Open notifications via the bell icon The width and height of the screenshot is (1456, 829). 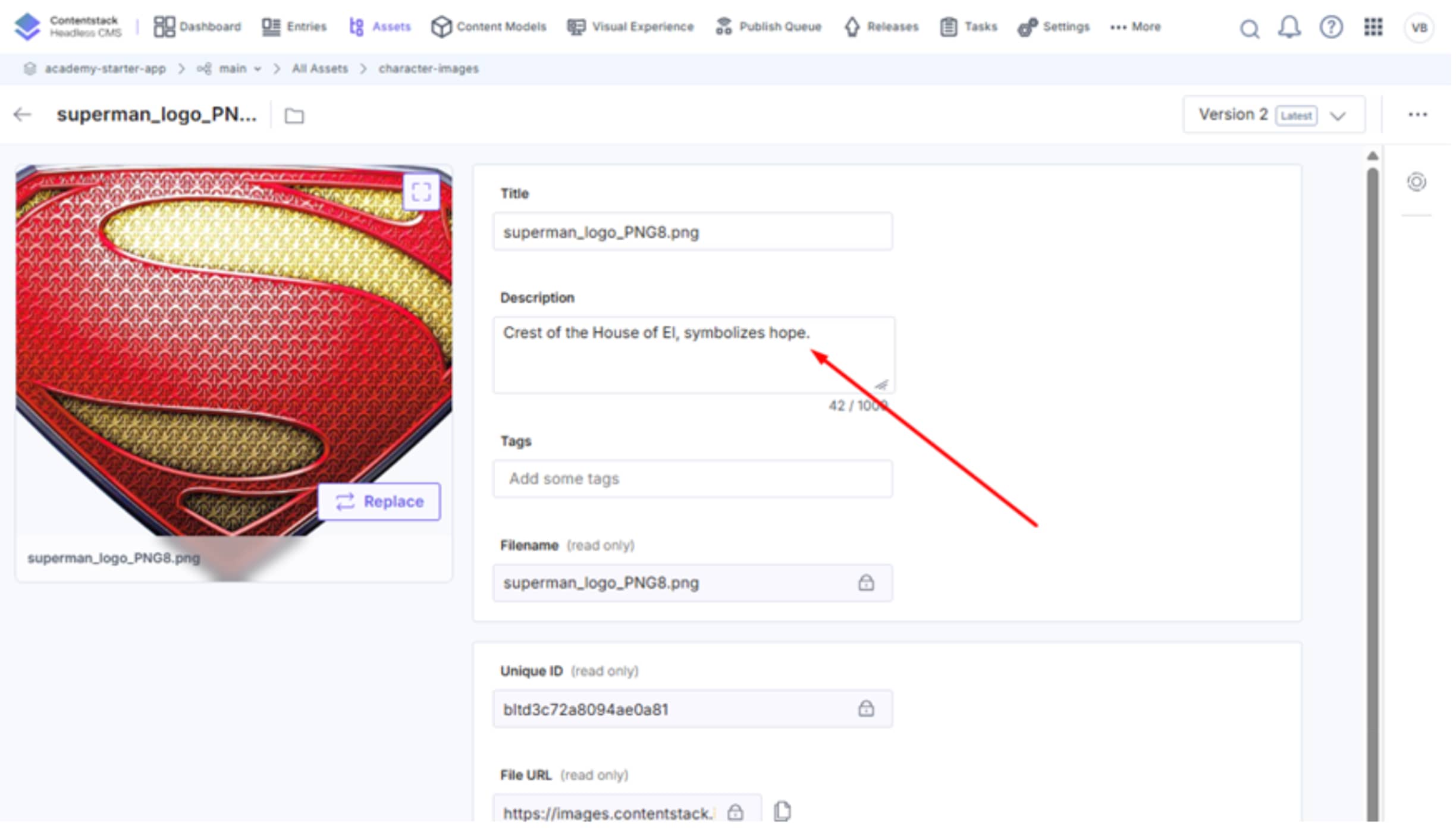click(x=1289, y=27)
